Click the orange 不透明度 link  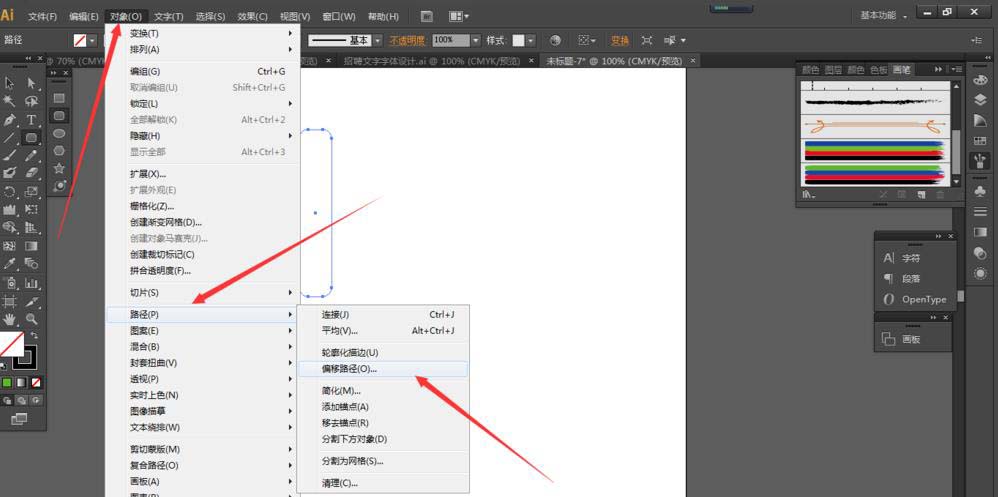tap(407, 40)
